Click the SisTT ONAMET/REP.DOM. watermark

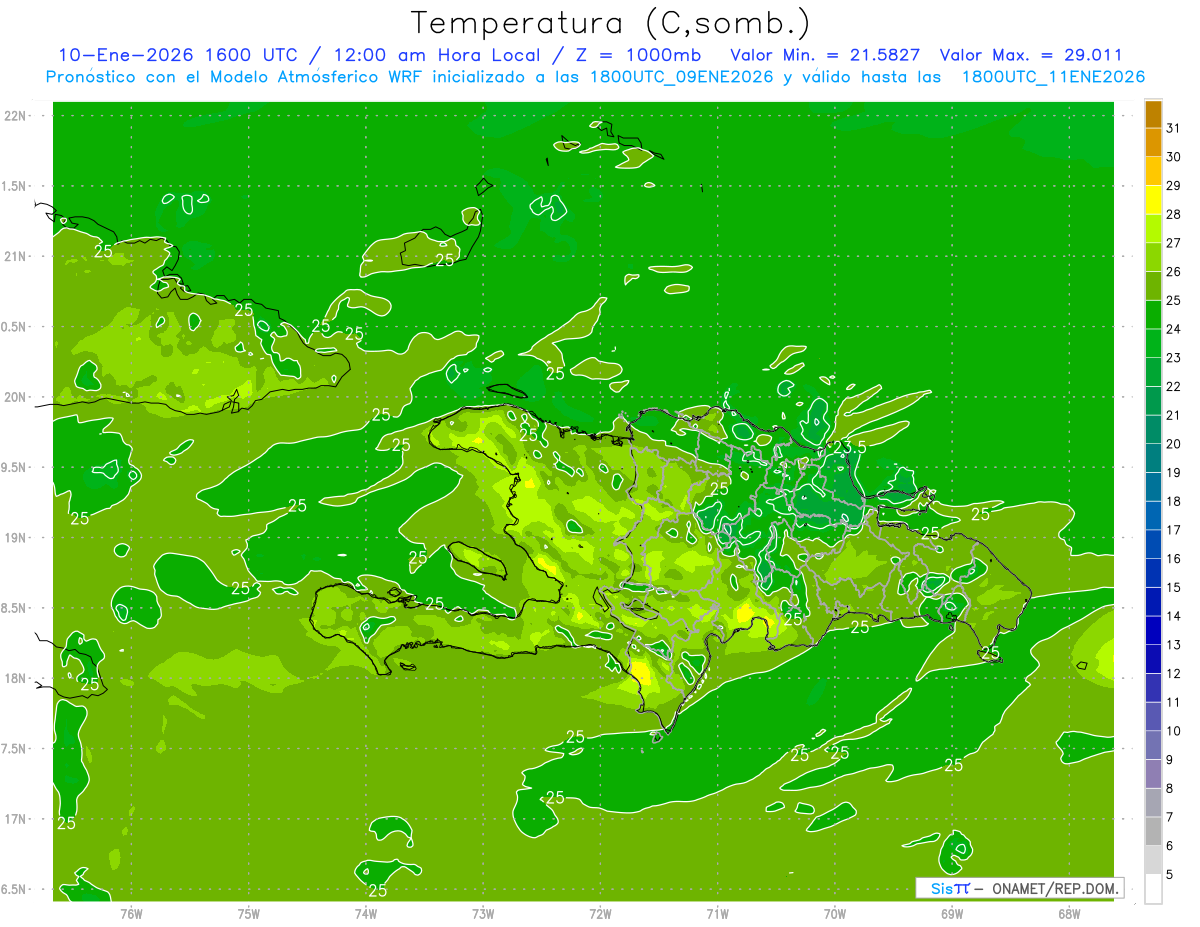[x=1019, y=888]
